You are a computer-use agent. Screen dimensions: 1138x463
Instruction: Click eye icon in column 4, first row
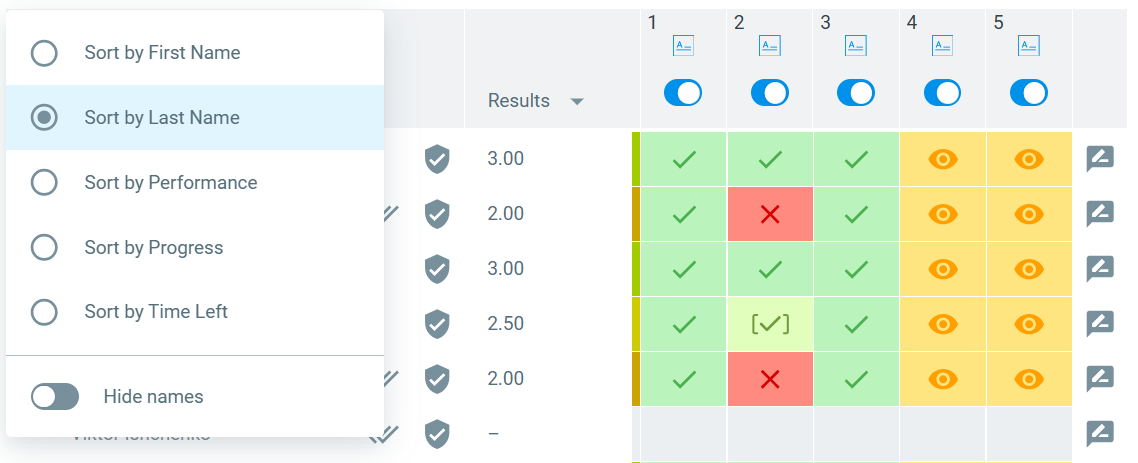point(943,158)
